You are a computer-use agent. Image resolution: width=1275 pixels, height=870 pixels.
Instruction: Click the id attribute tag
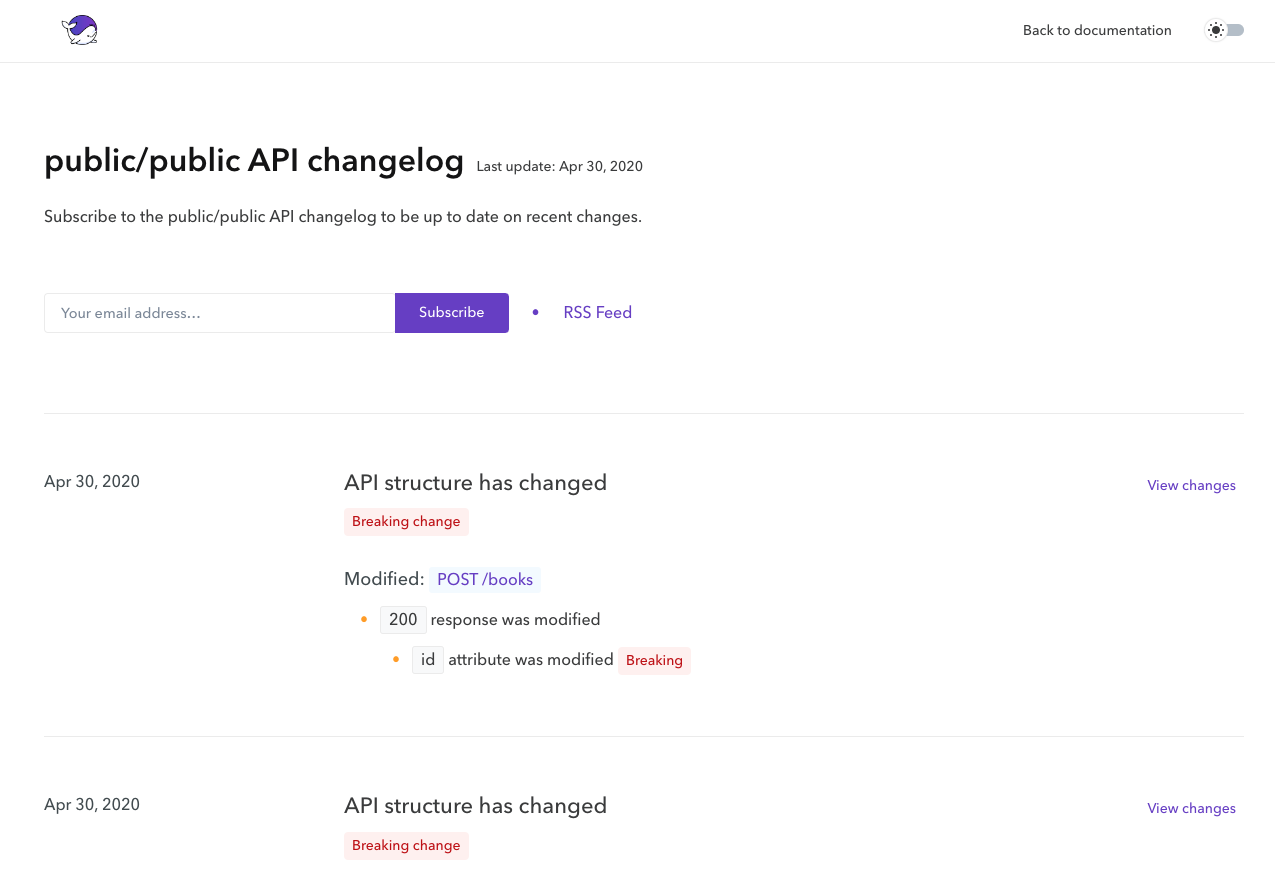pos(428,660)
